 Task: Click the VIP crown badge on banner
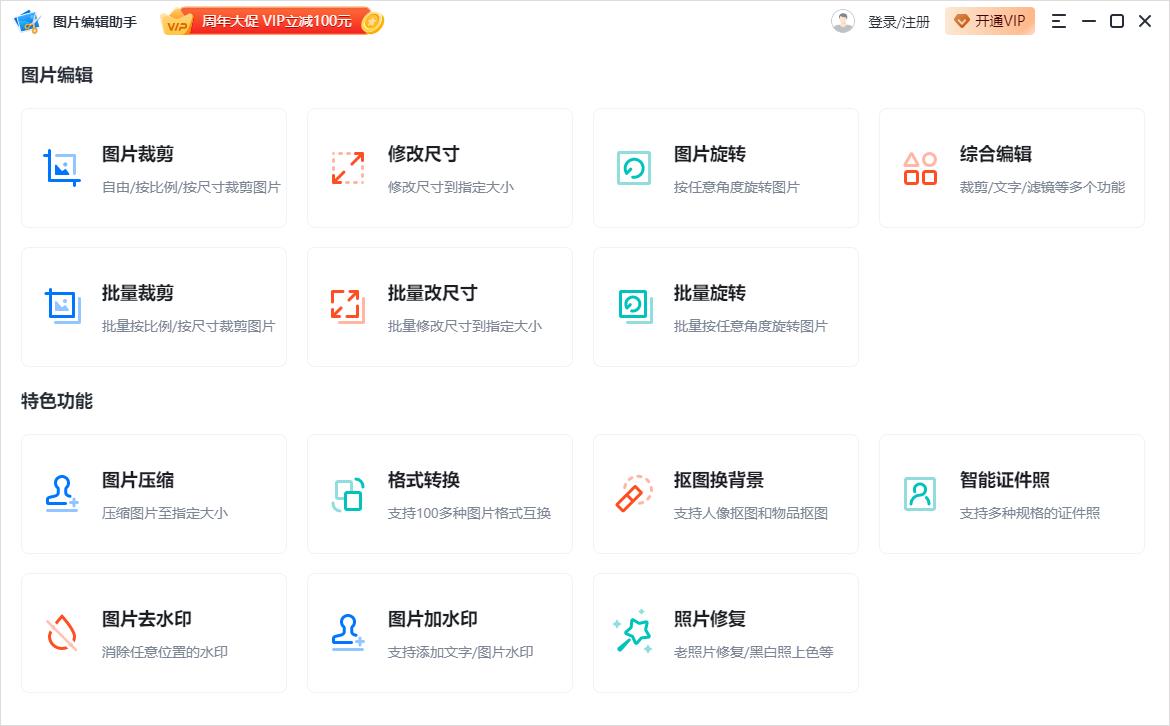[176, 22]
